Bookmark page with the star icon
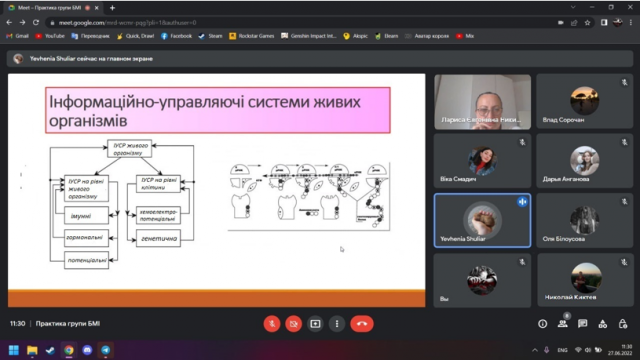 587,23
